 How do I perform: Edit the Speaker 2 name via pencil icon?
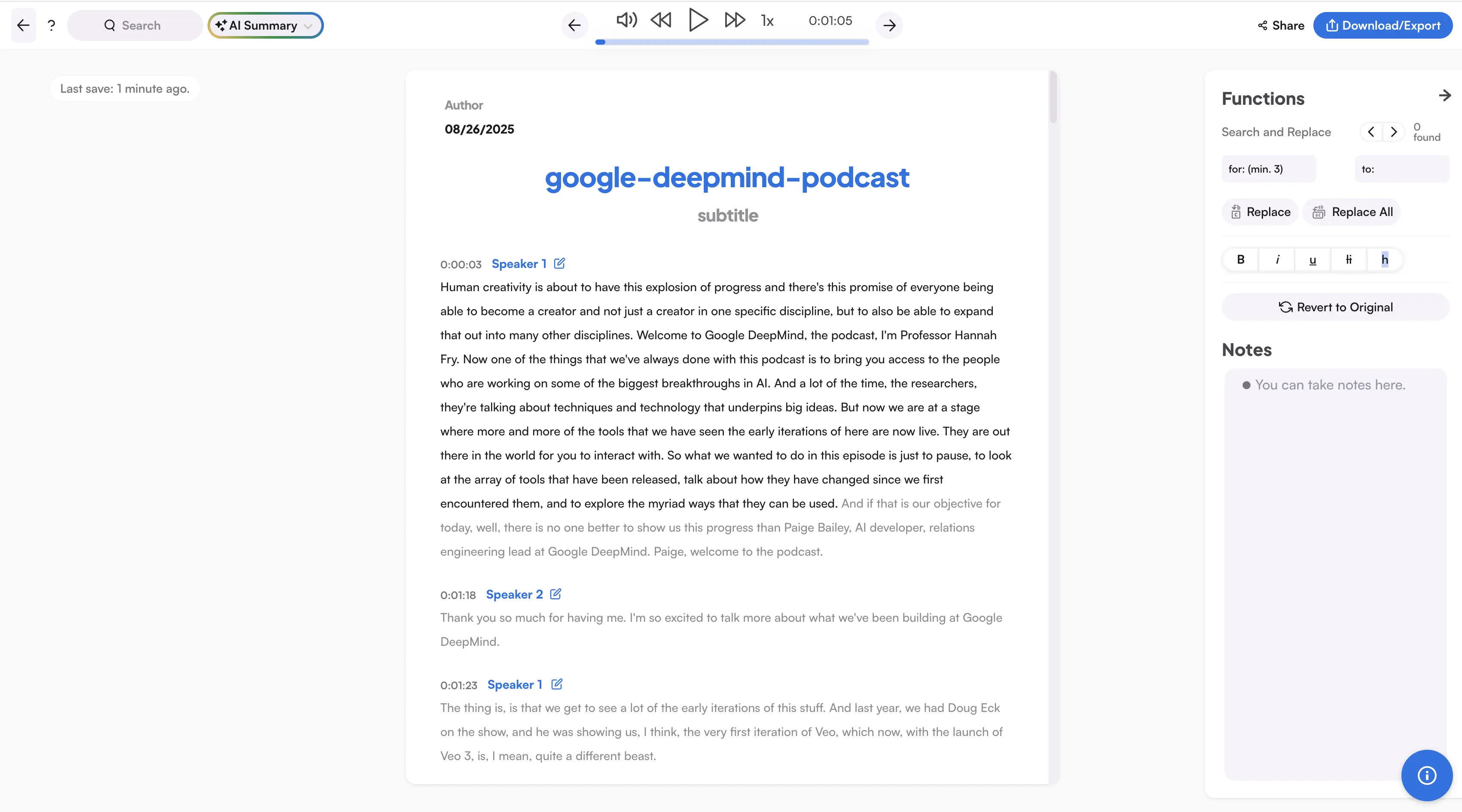coord(555,594)
